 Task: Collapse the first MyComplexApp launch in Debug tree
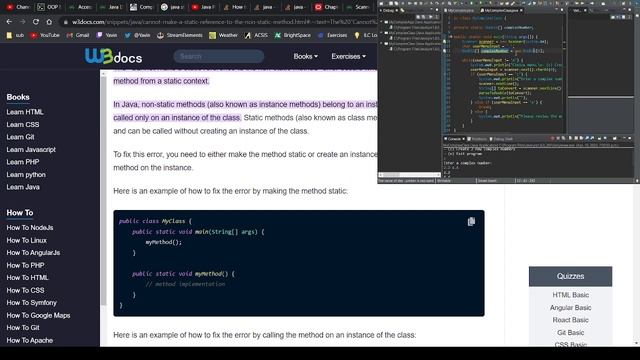(x=381, y=22)
